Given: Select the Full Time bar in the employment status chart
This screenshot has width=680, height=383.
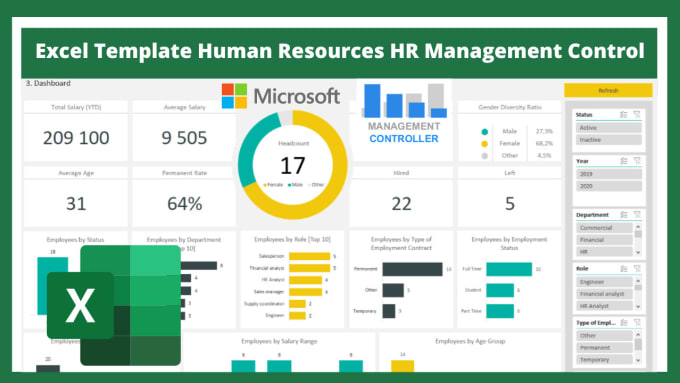Looking at the screenshot, I should tap(509, 269).
